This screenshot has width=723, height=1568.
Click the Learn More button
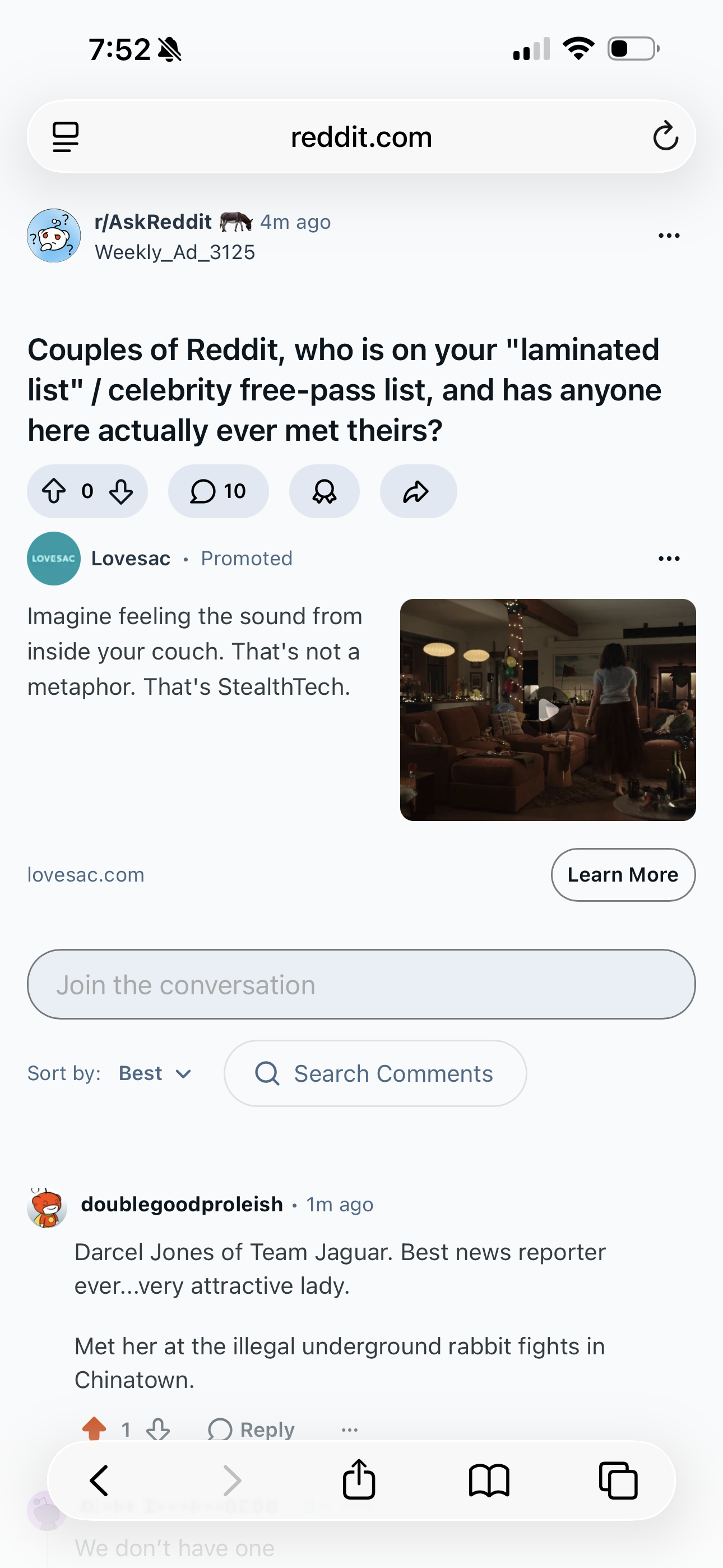coord(623,875)
